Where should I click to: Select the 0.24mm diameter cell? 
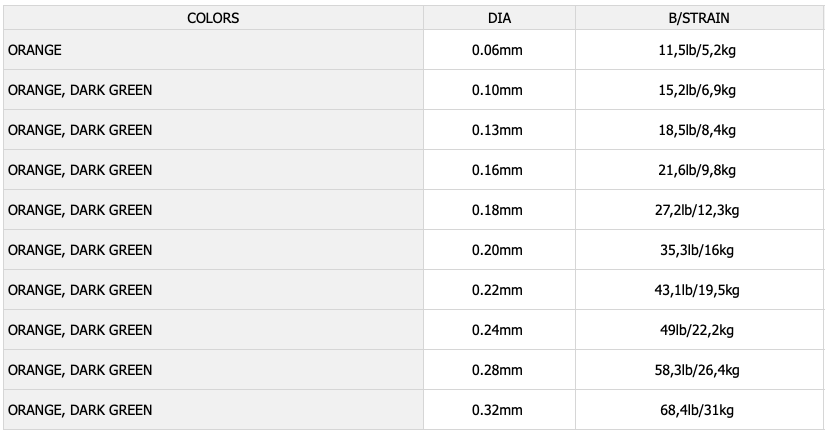[499, 330]
